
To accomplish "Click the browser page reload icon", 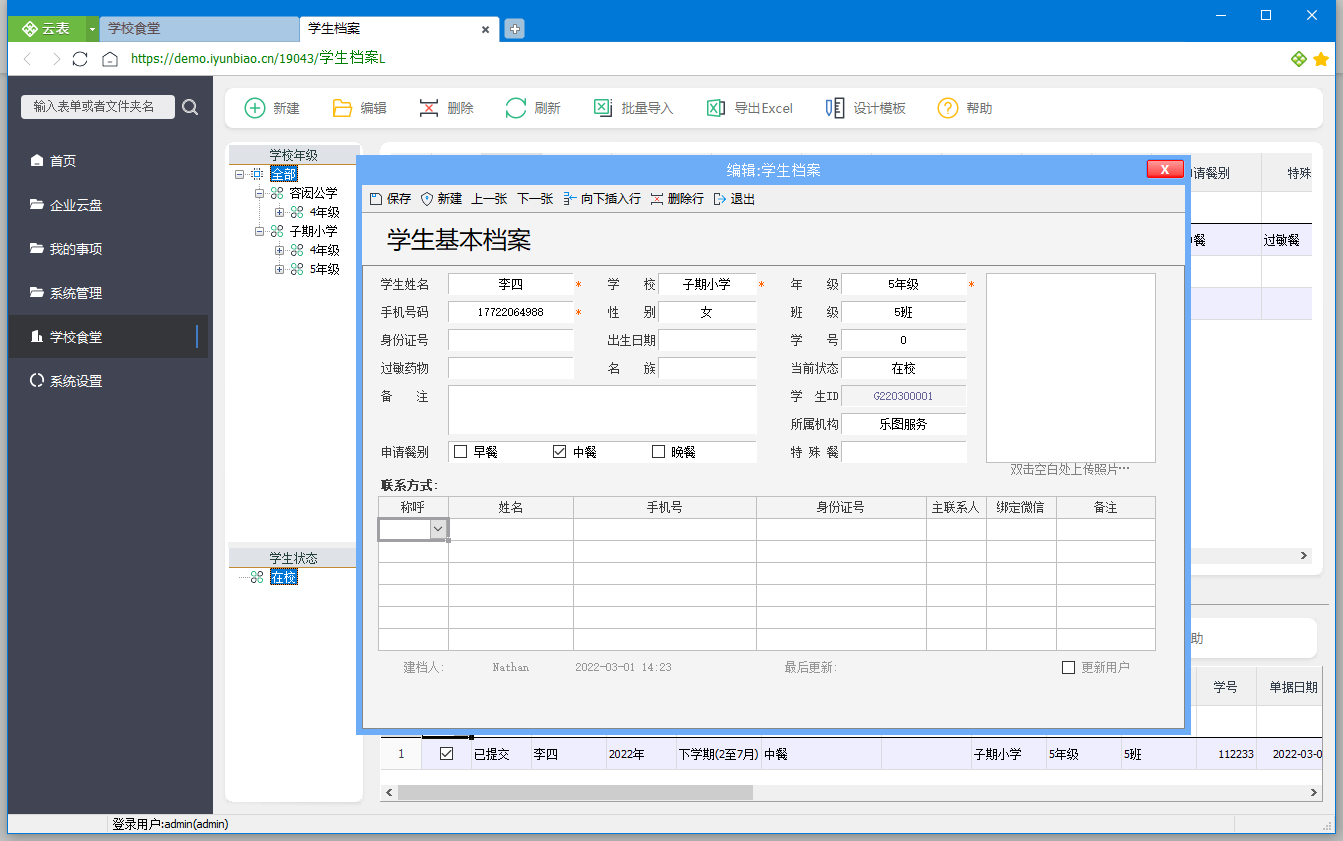I will pos(80,59).
